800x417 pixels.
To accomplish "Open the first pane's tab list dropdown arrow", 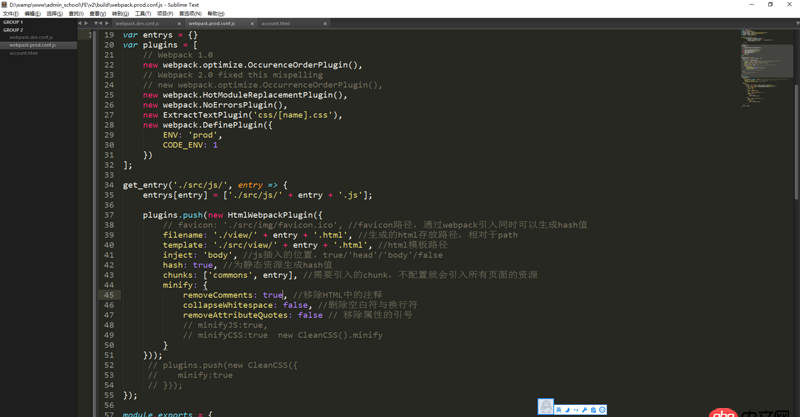I will click(x=95, y=23).
